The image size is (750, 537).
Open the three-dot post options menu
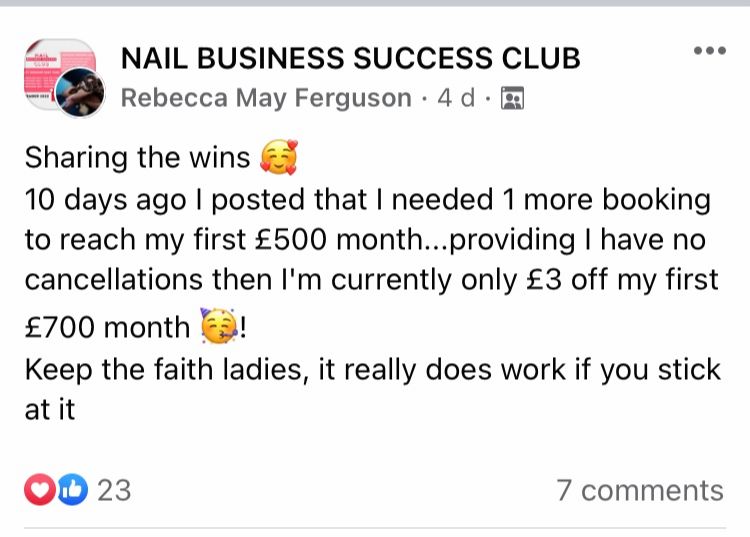pos(709,52)
